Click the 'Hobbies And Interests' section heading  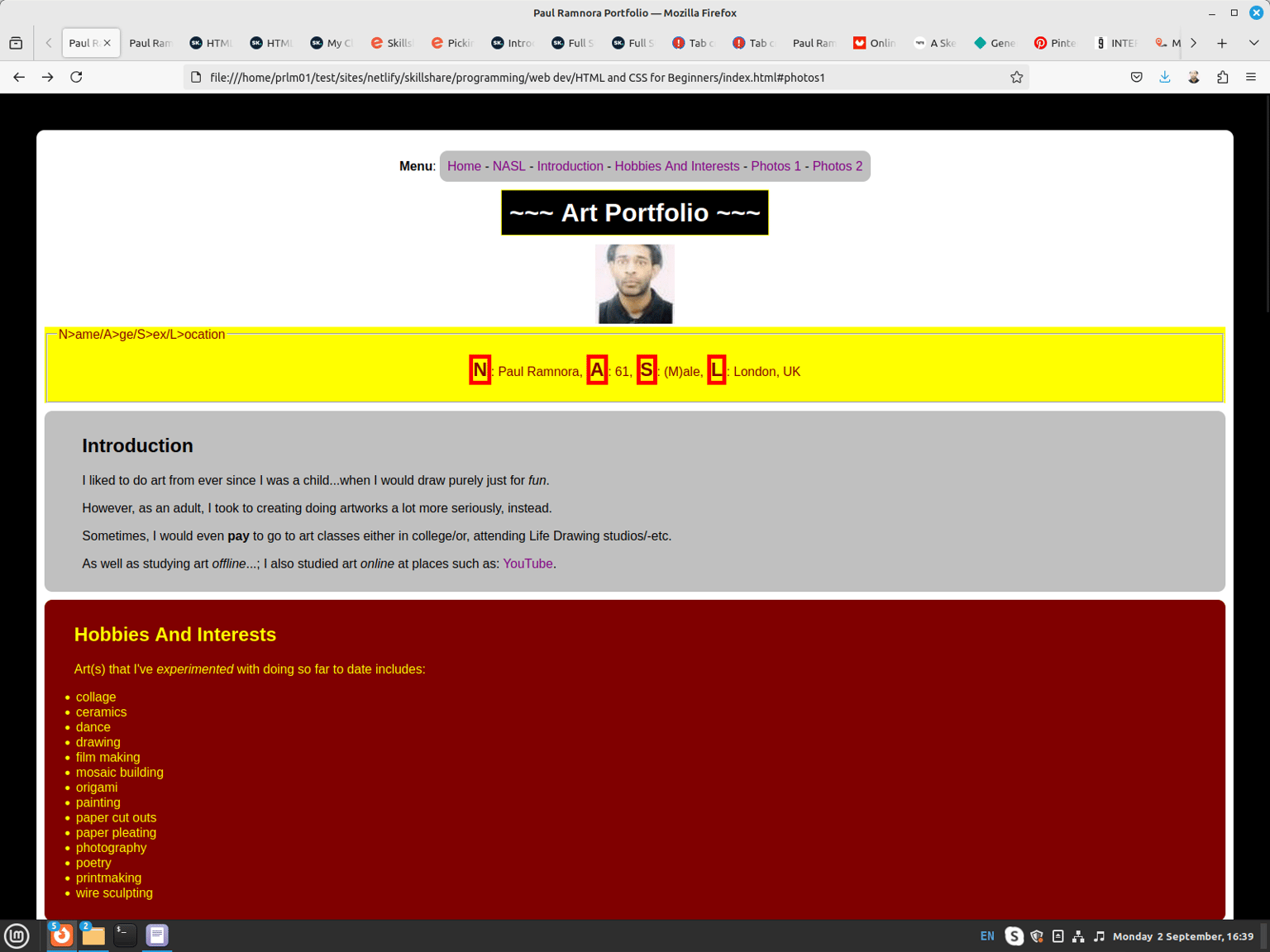[x=175, y=635]
